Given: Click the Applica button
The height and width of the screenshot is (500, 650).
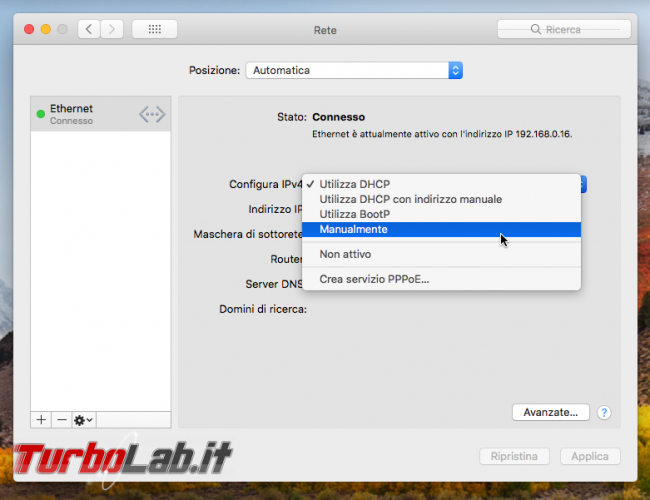Looking at the screenshot, I should pos(590,456).
